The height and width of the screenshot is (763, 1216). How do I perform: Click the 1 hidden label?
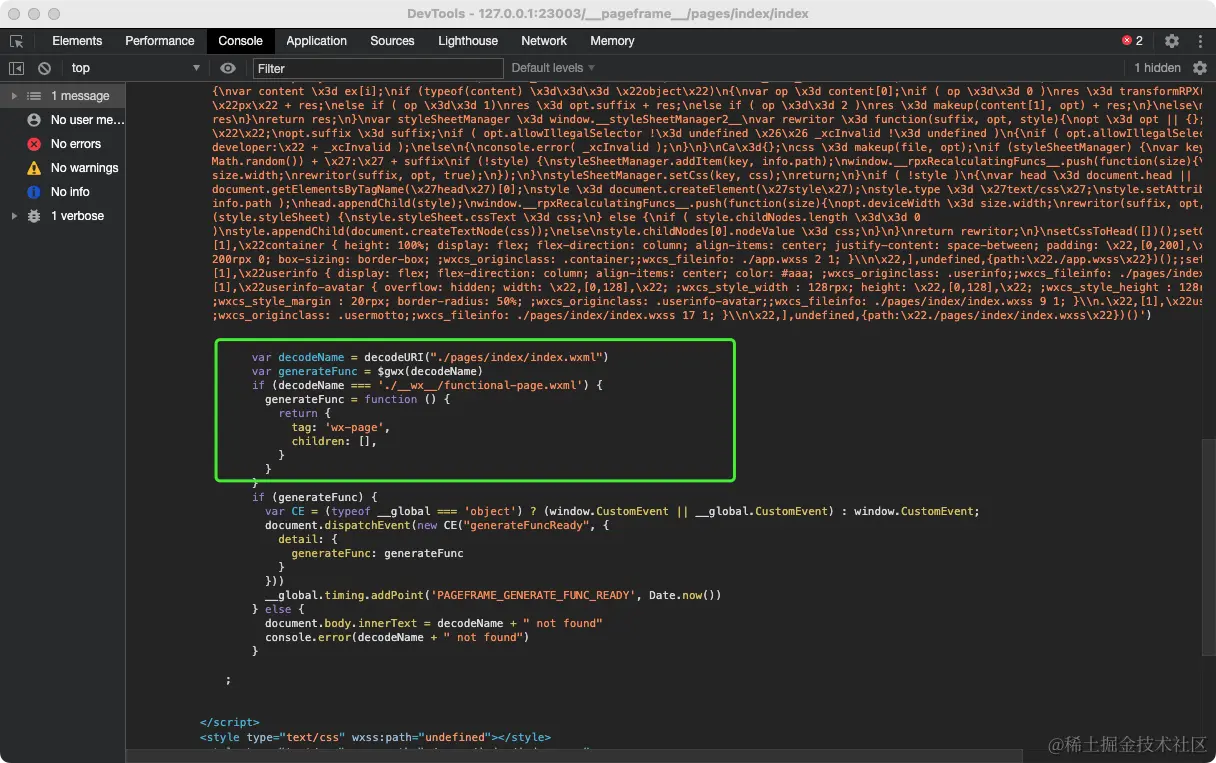1157,68
